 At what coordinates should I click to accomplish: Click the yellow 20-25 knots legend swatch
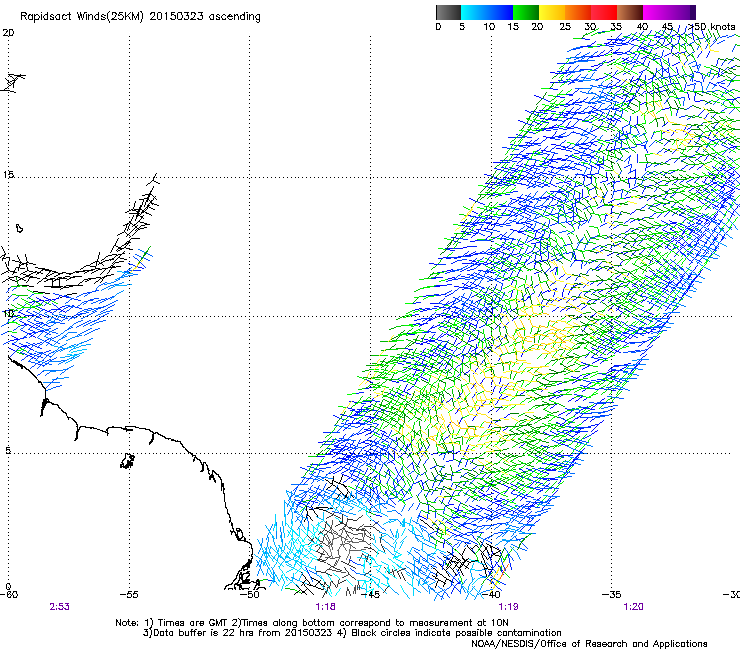[552, 12]
